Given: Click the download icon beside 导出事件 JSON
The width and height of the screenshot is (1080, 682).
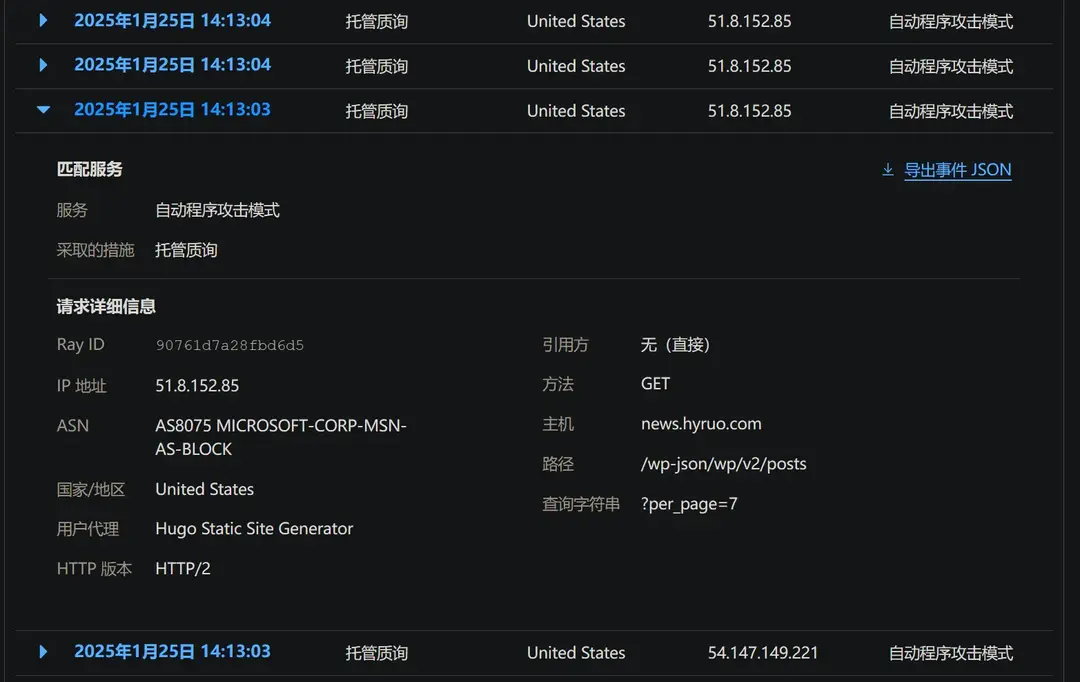Looking at the screenshot, I should tap(887, 170).
